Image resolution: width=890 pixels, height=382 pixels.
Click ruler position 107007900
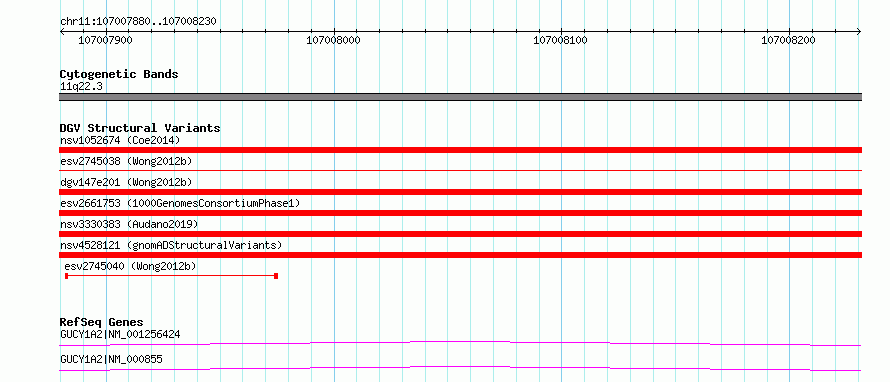(x=106, y=40)
